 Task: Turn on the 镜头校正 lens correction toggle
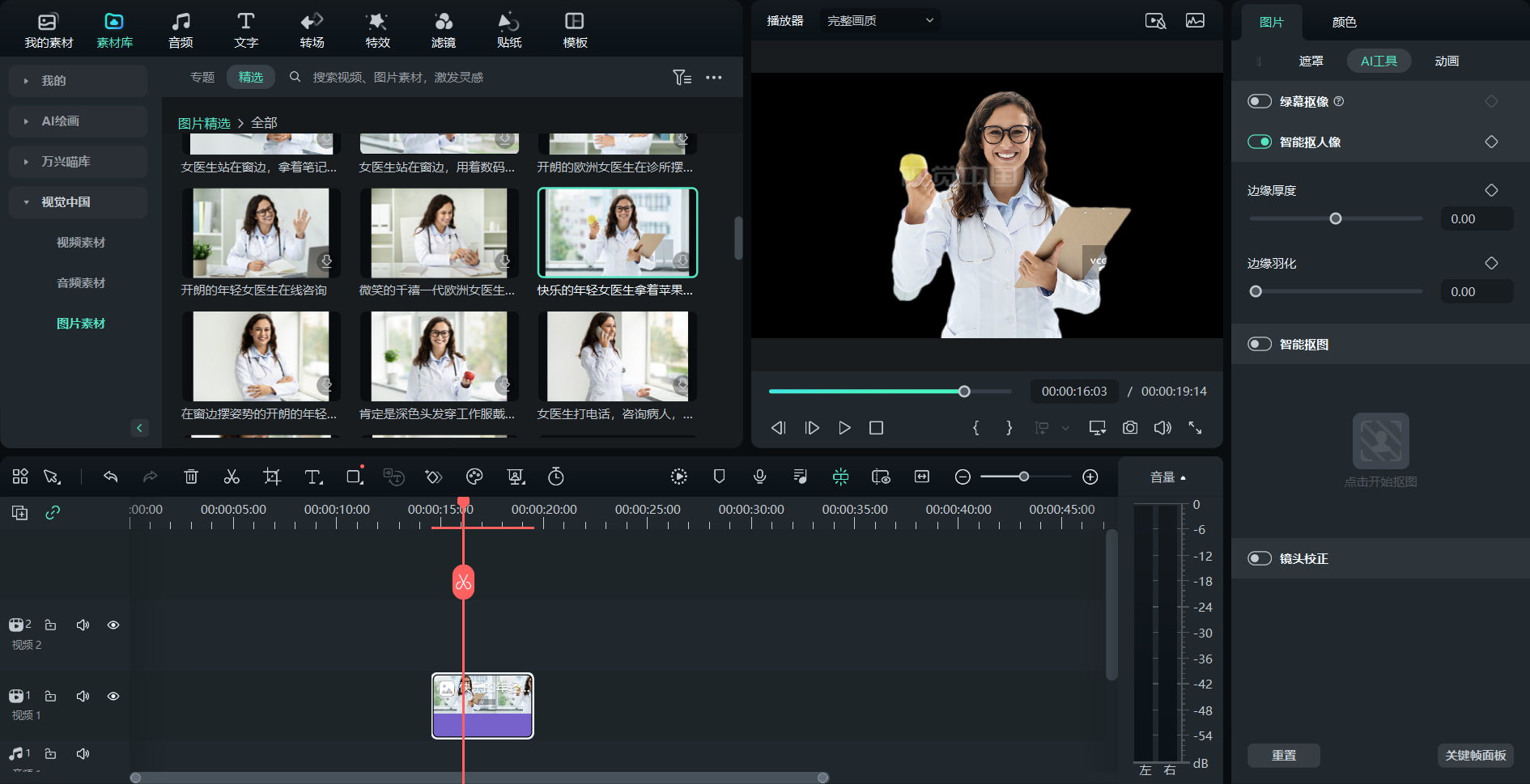click(x=1260, y=558)
